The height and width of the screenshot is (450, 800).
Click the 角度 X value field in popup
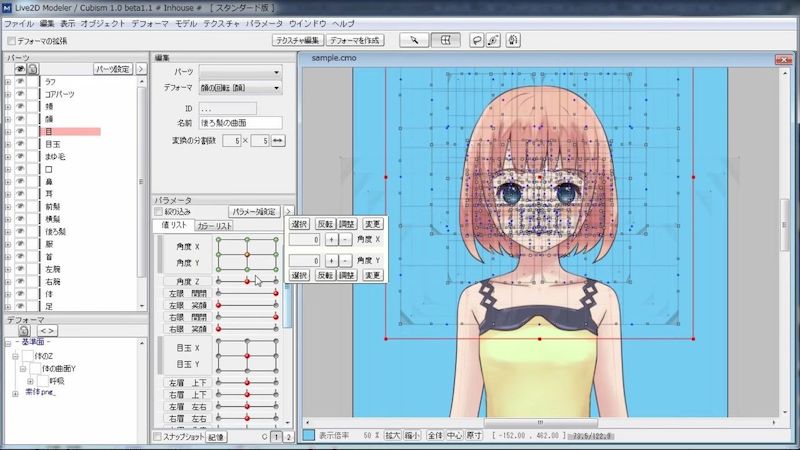(305, 239)
